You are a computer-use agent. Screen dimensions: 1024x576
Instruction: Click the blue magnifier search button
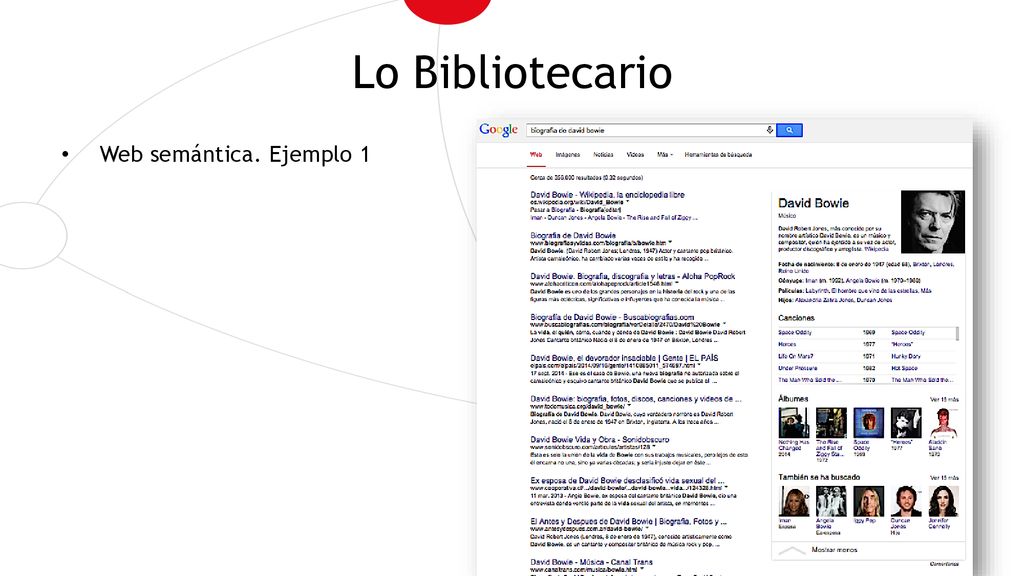click(789, 130)
